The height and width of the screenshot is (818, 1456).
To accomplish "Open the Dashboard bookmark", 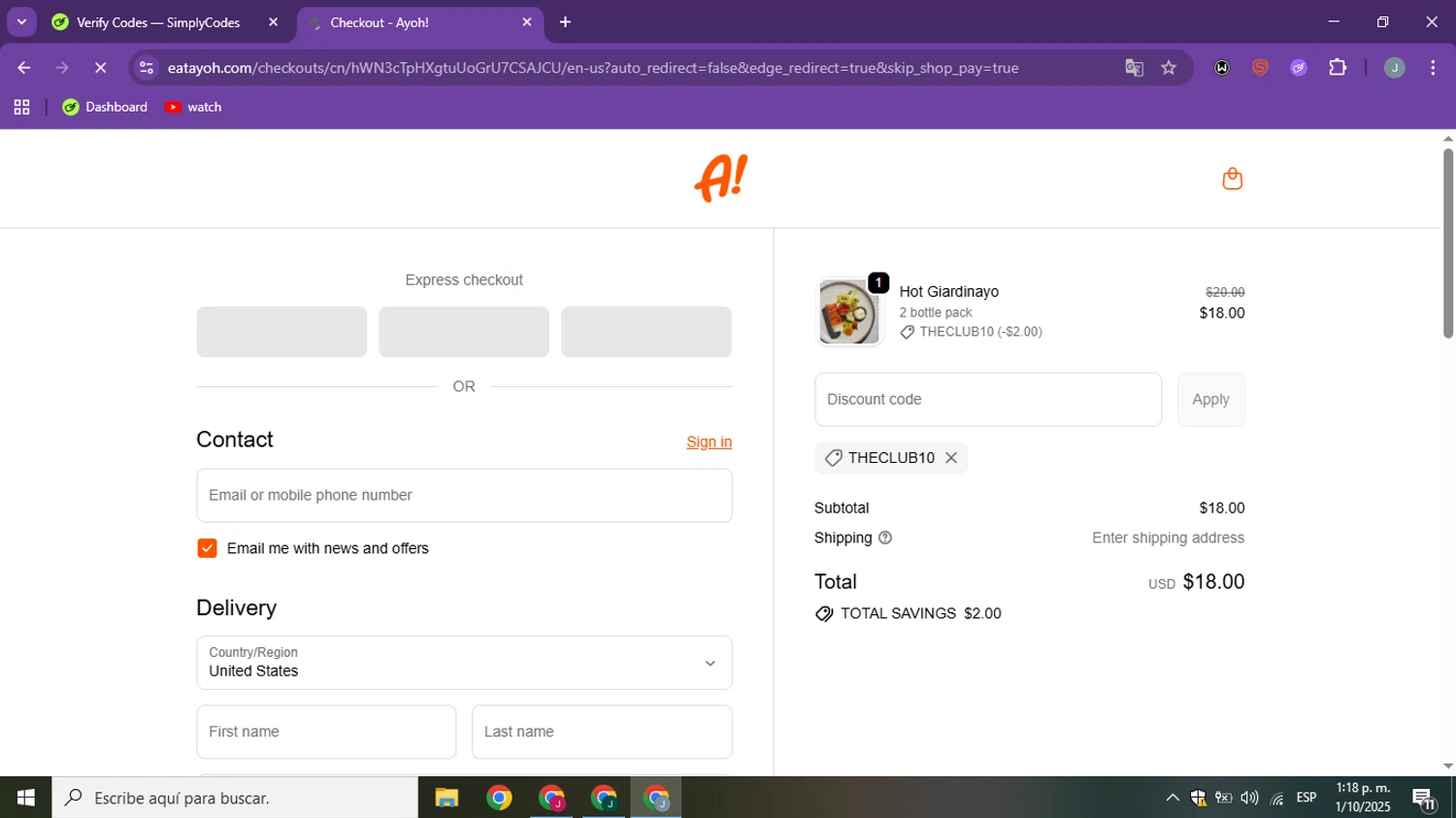I will pyautogui.click(x=105, y=108).
